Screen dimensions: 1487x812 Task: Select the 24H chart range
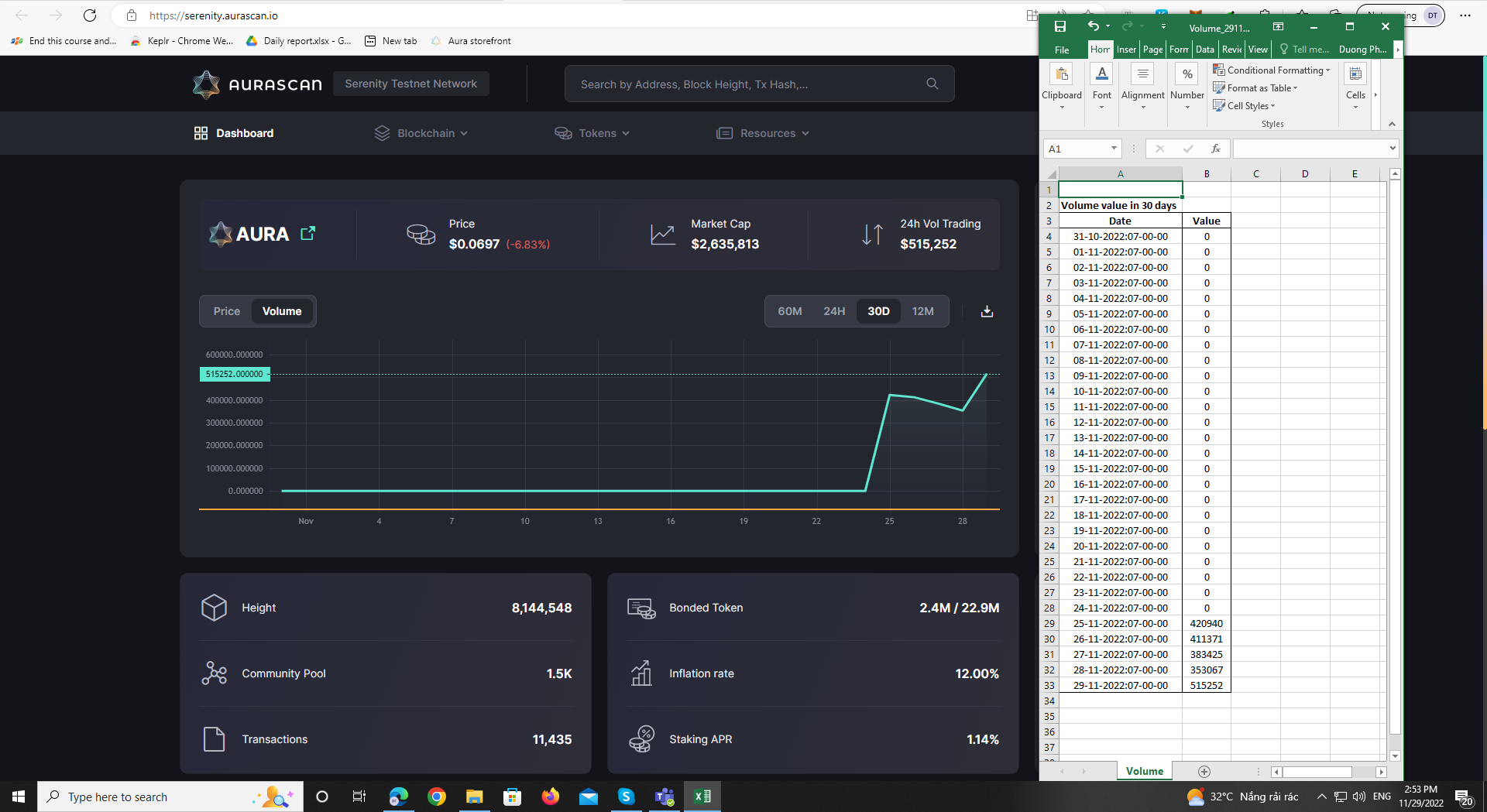pos(834,310)
